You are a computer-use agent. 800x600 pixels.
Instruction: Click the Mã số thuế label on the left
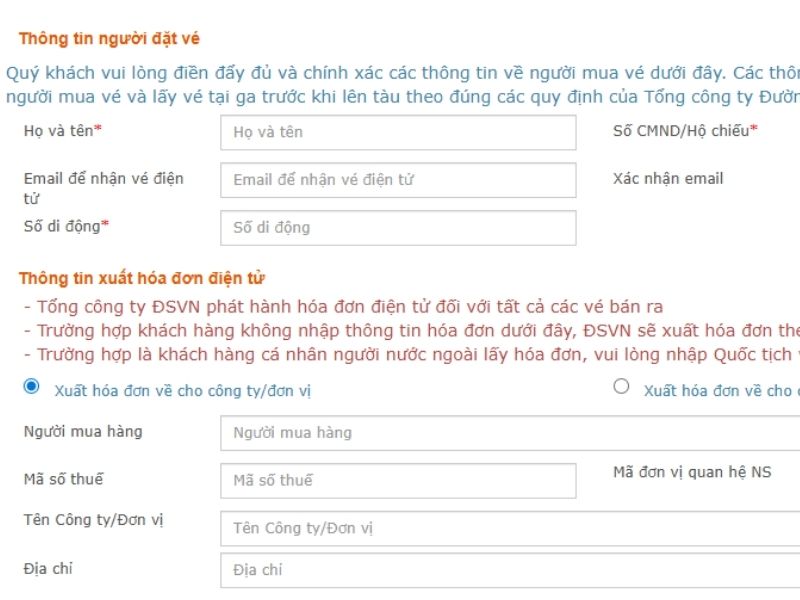pos(63,480)
